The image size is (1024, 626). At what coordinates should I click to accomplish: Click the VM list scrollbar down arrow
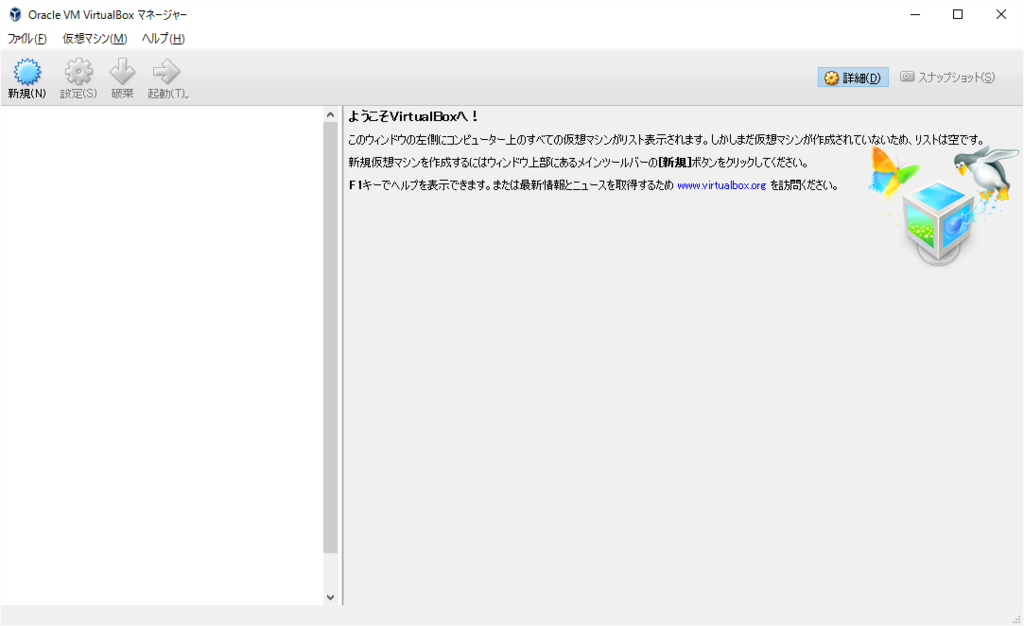[330, 597]
